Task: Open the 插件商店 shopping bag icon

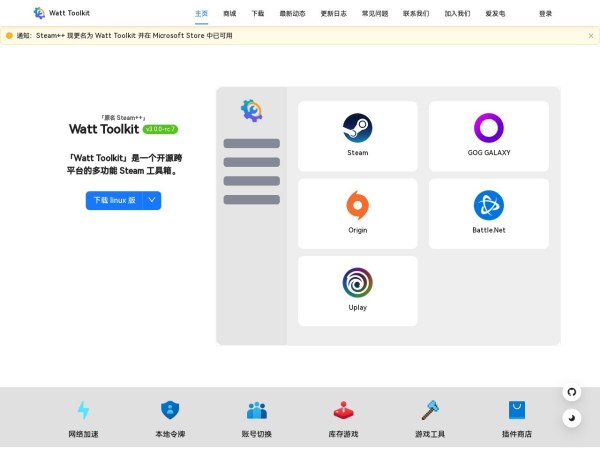Action: 517,410
